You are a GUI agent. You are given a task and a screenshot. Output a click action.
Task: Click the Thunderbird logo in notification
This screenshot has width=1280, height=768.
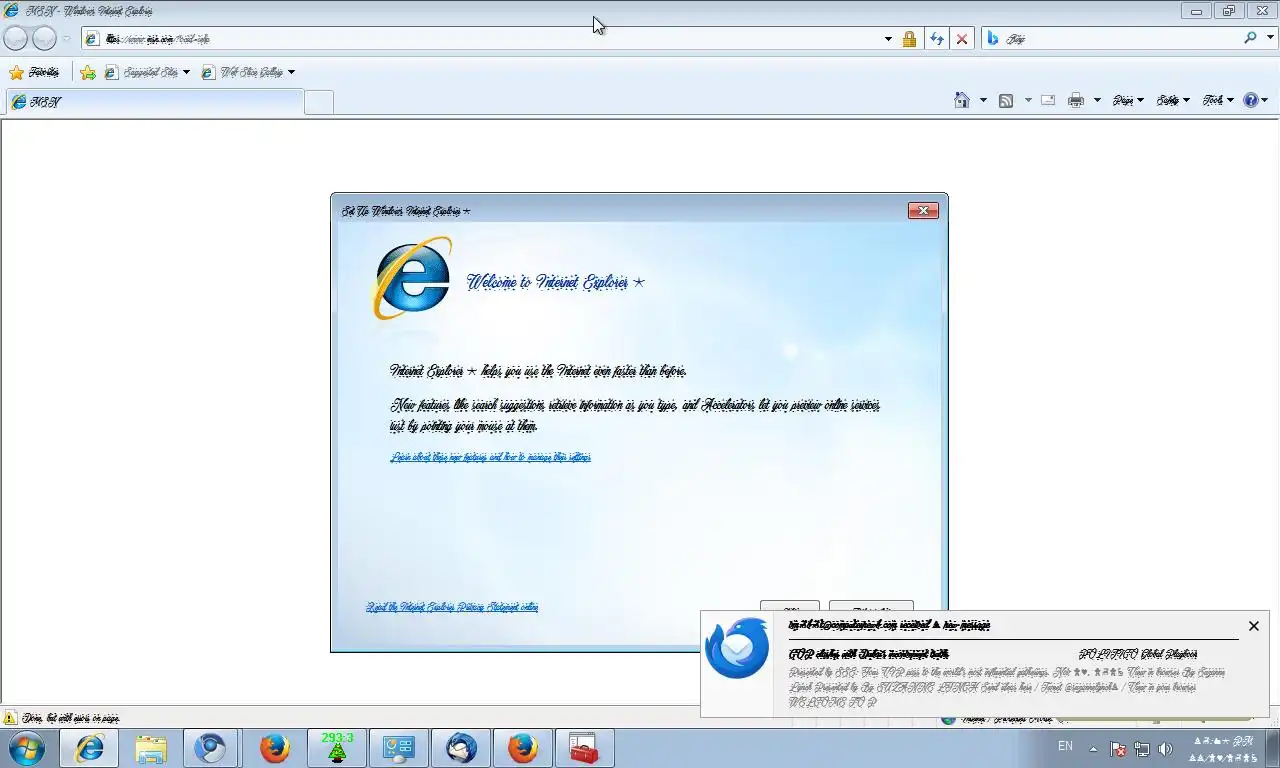click(737, 648)
